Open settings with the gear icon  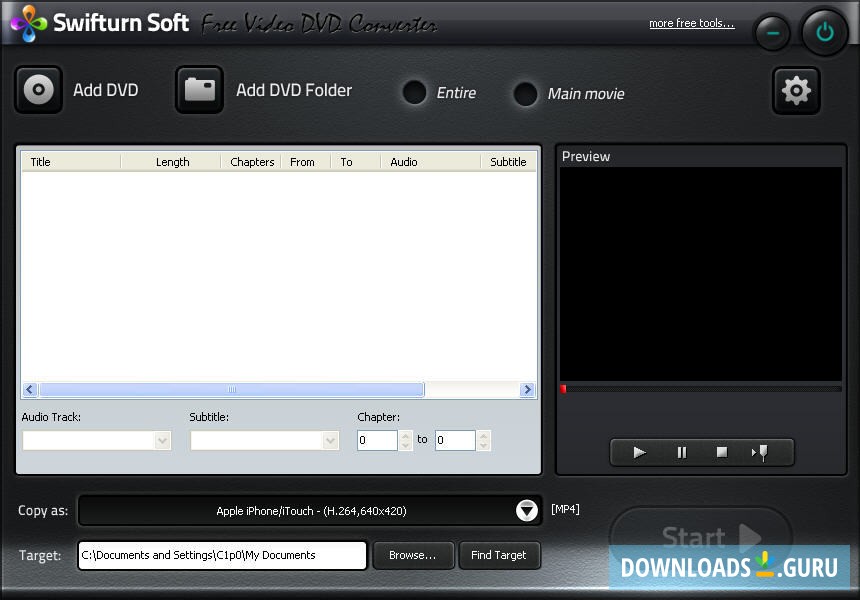[x=796, y=91]
